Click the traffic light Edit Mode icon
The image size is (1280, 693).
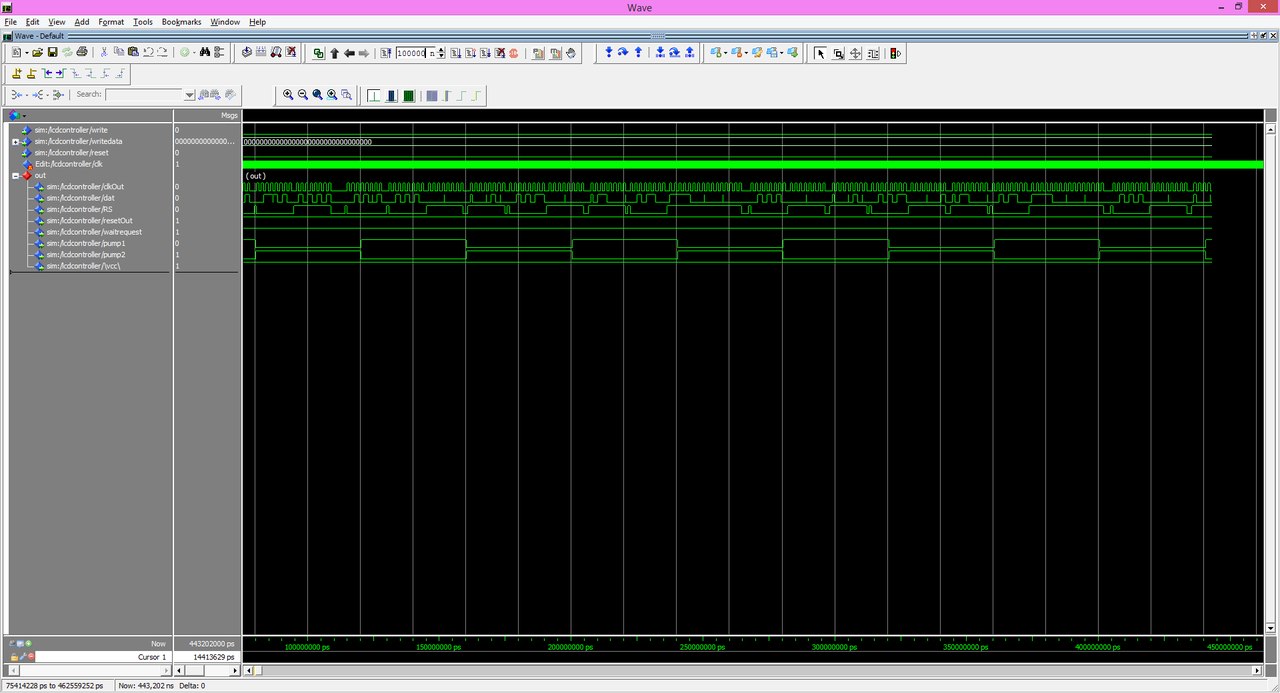pyautogui.click(x=894, y=53)
